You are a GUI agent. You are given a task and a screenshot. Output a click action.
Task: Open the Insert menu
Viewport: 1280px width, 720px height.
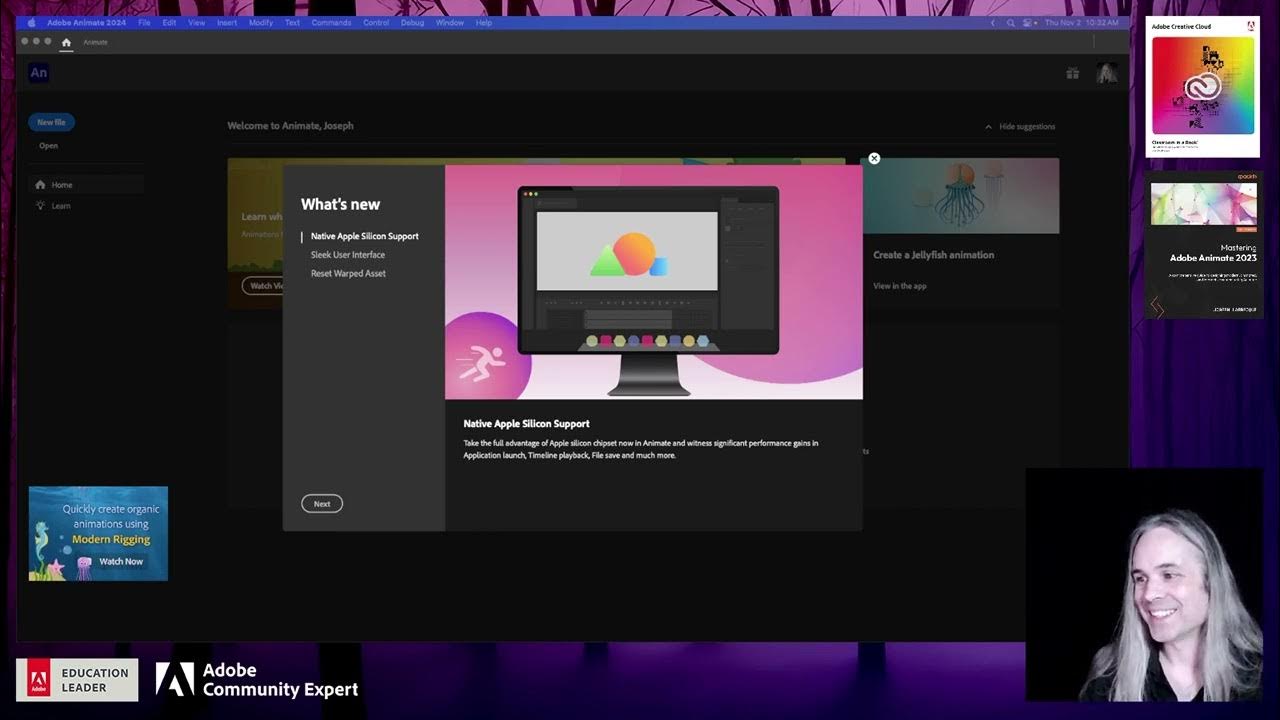click(227, 22)
